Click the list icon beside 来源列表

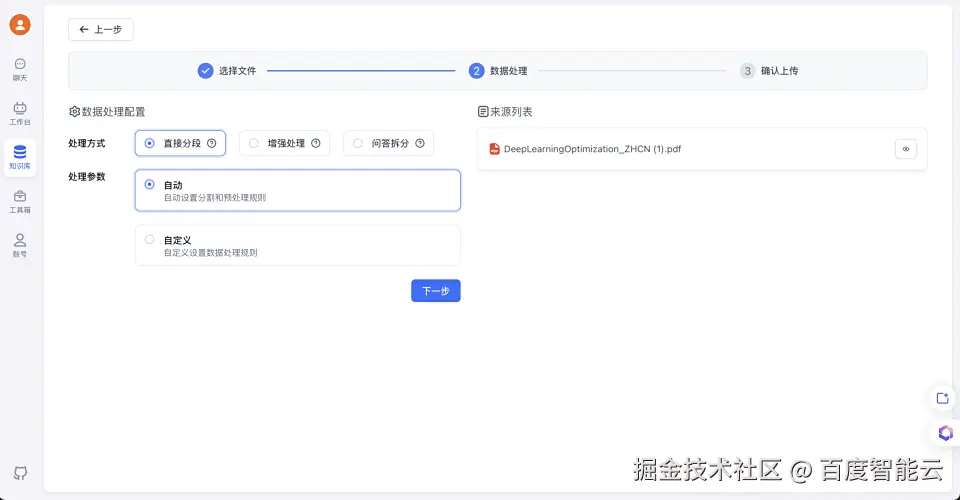tap(483, 112)
